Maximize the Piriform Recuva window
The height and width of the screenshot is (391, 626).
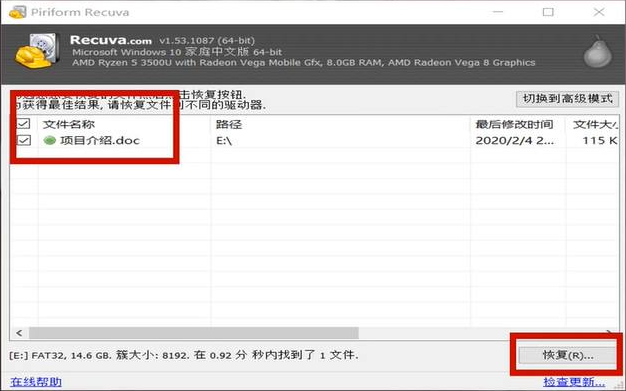point(548,12)
